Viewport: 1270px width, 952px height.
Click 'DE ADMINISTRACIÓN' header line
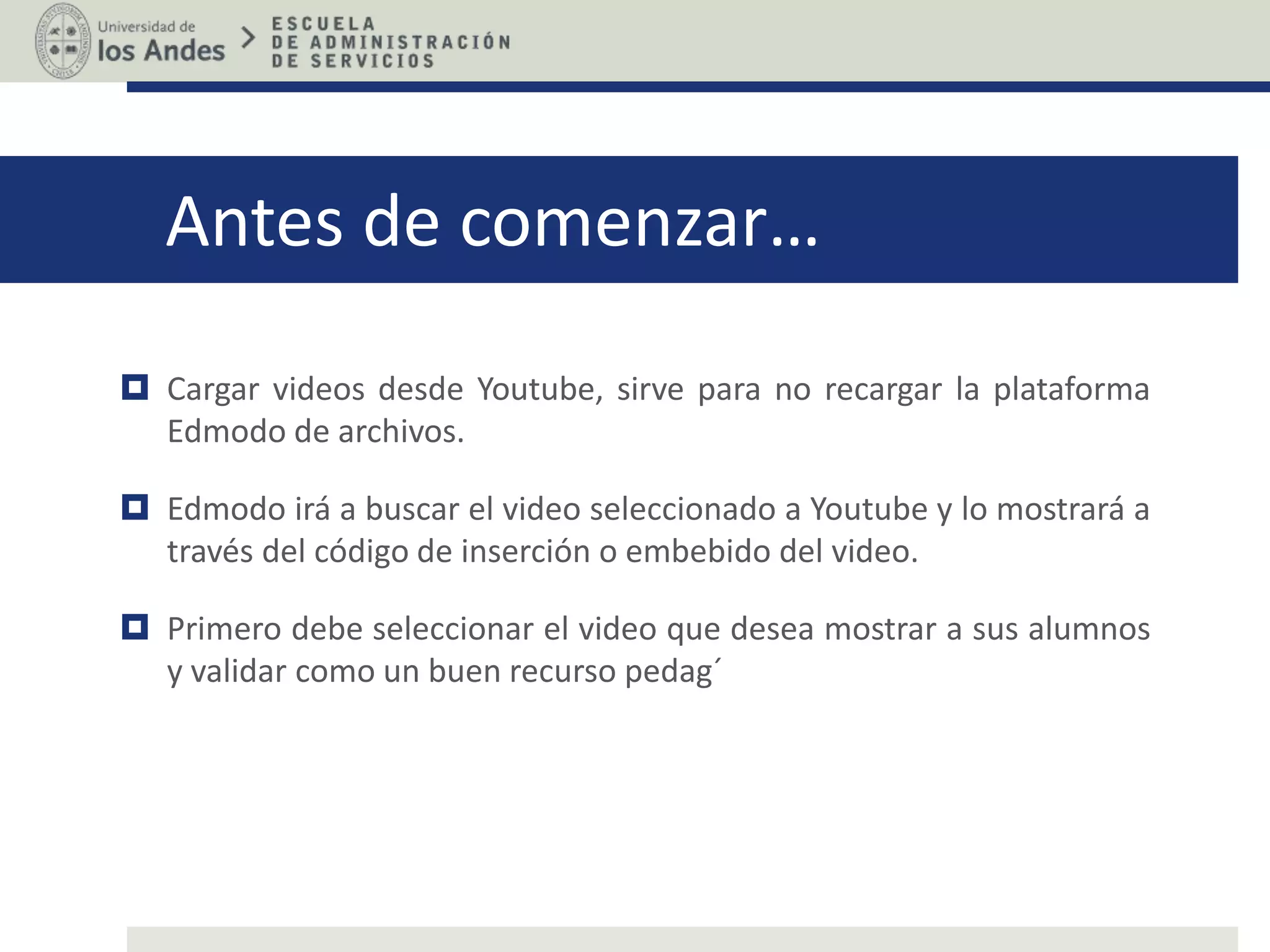coord(391,42)
